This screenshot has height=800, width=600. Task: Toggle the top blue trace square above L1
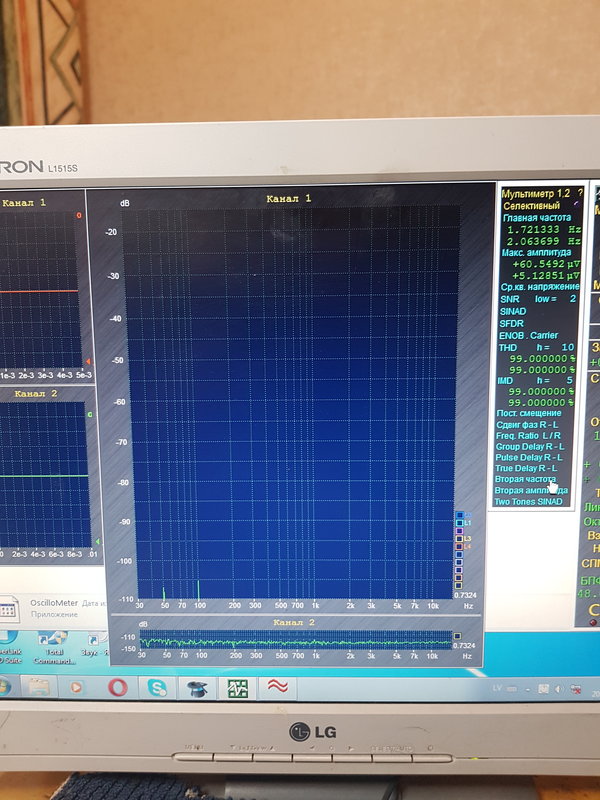pyautogui.click(x=460, y=515)
